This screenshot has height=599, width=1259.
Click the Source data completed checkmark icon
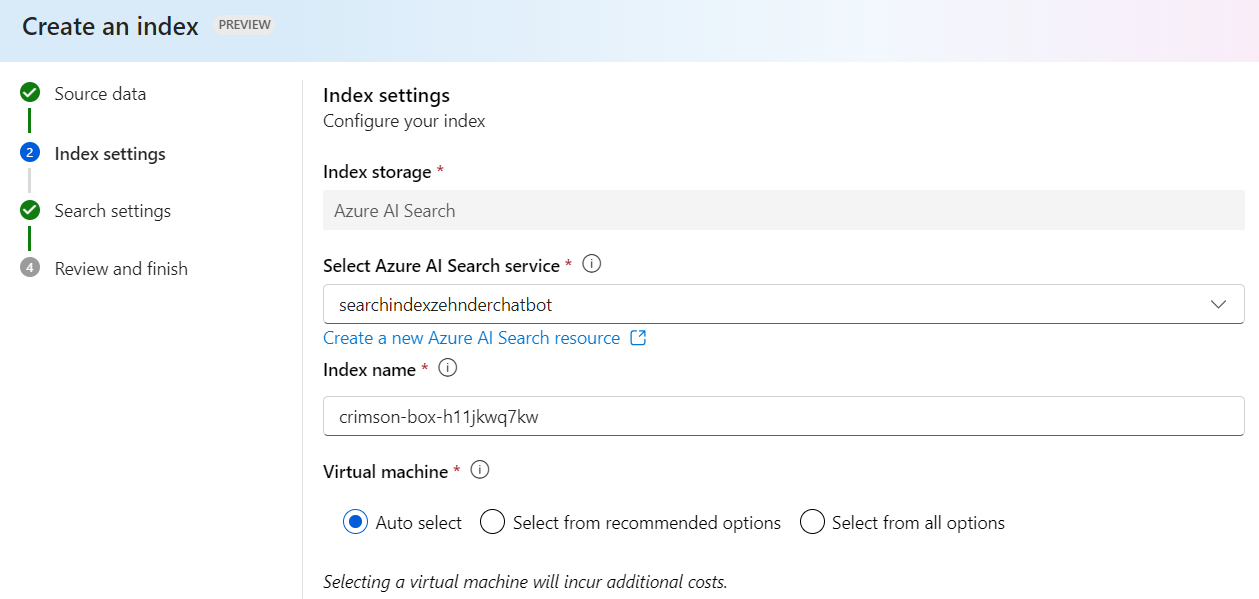(x=30, y=93)
